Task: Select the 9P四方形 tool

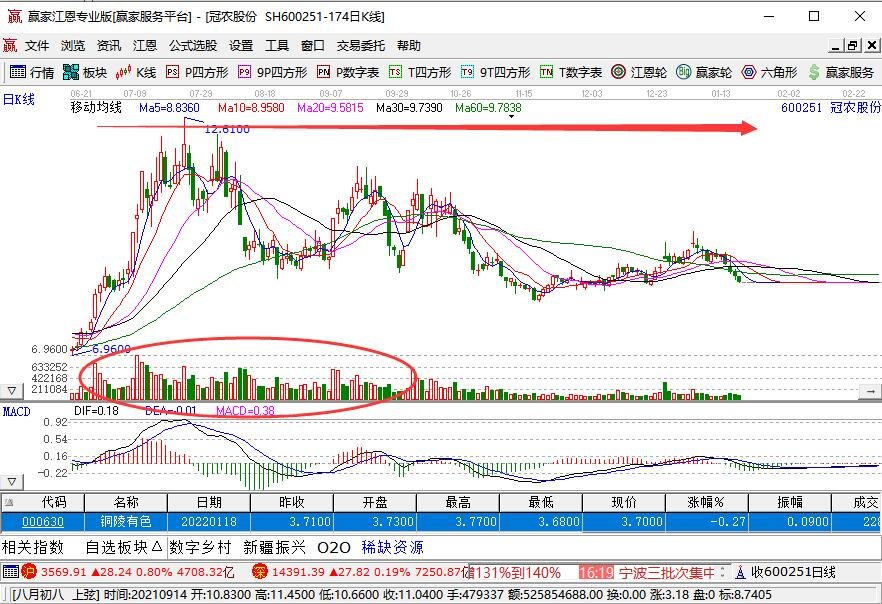Action: (268, 71)
